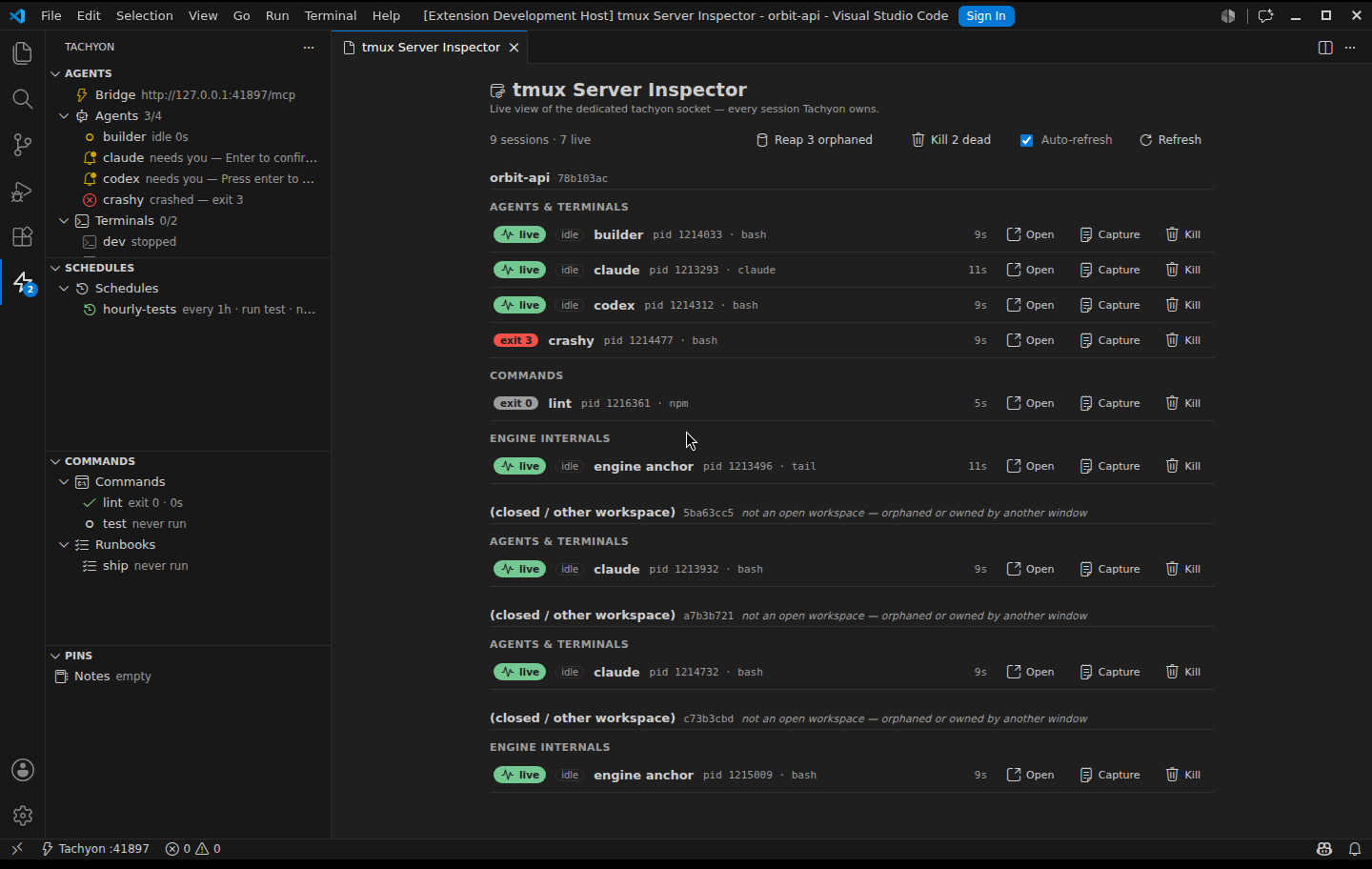1372x869 pixels.
Task: Kill the builder session
Action: 1182,234
